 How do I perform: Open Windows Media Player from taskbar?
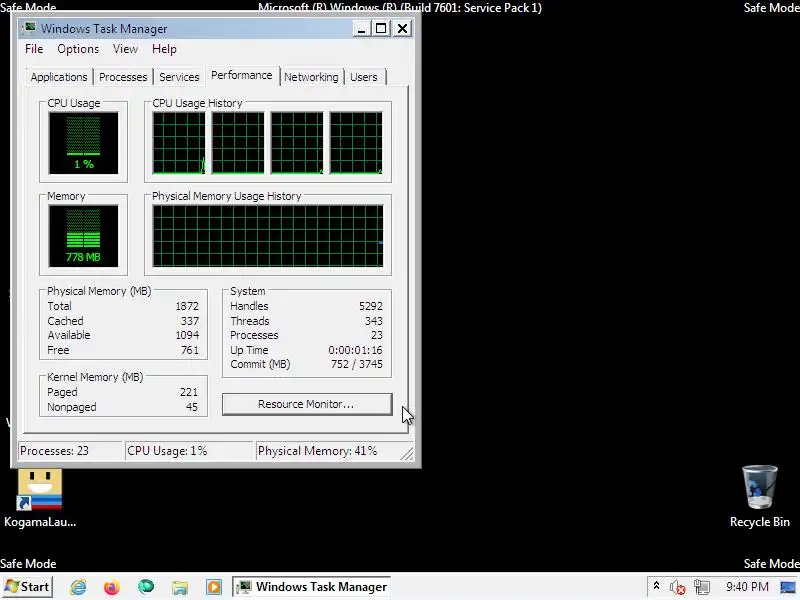tap(214, 587)
